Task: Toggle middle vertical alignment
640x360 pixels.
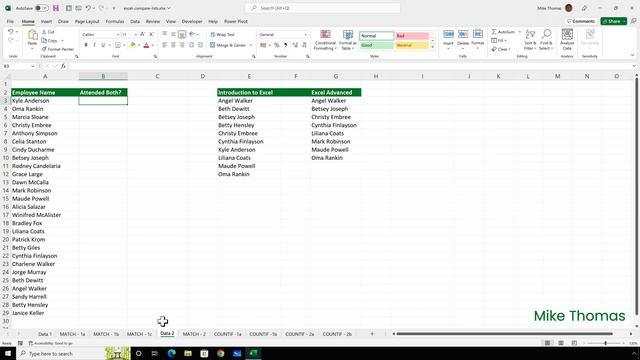Action: [173, 34]
